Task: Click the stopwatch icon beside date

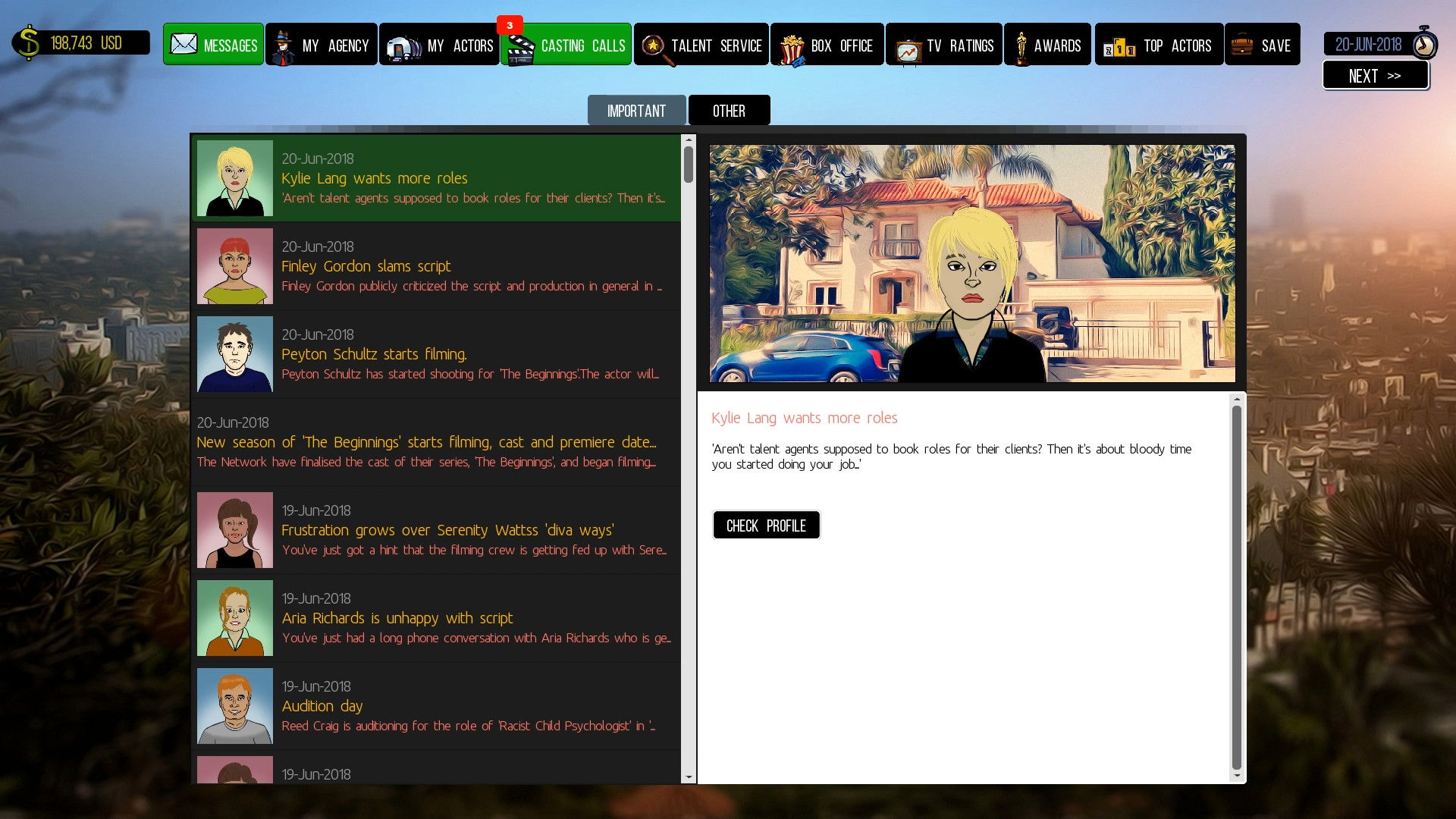Action: click(1424, 44)
